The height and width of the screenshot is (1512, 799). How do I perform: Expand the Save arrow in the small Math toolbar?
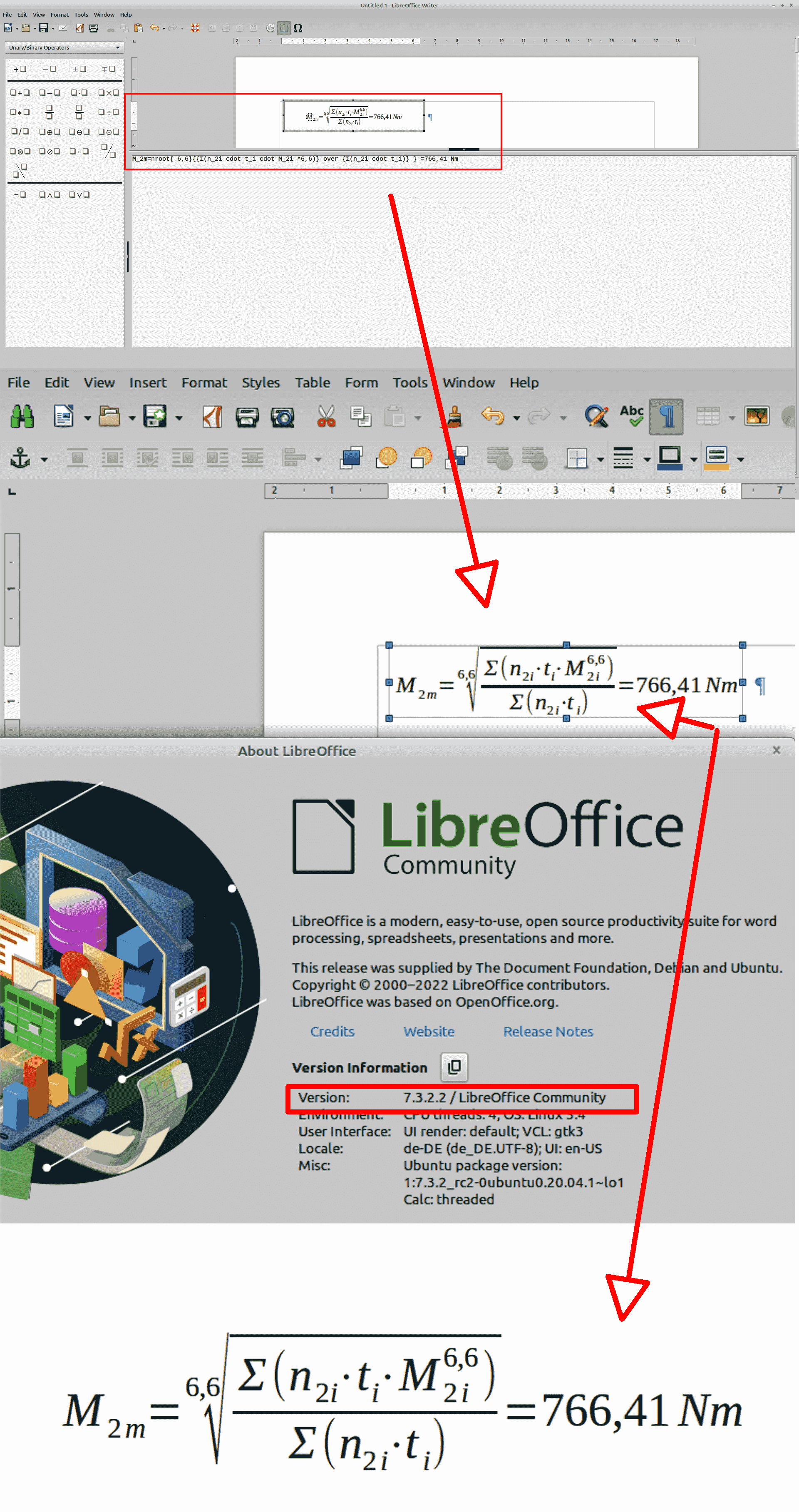click(x=53, y=28)
